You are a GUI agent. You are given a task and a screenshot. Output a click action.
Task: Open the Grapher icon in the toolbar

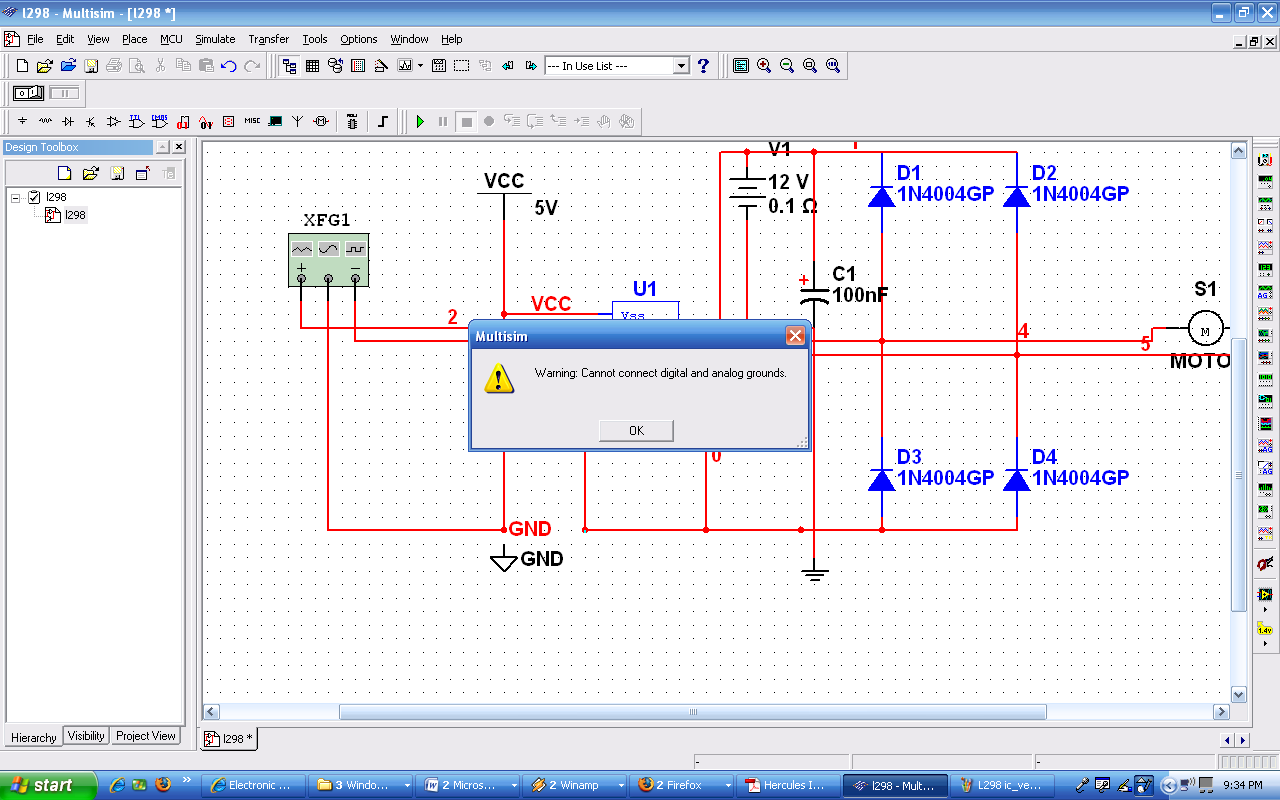point(405,66)
